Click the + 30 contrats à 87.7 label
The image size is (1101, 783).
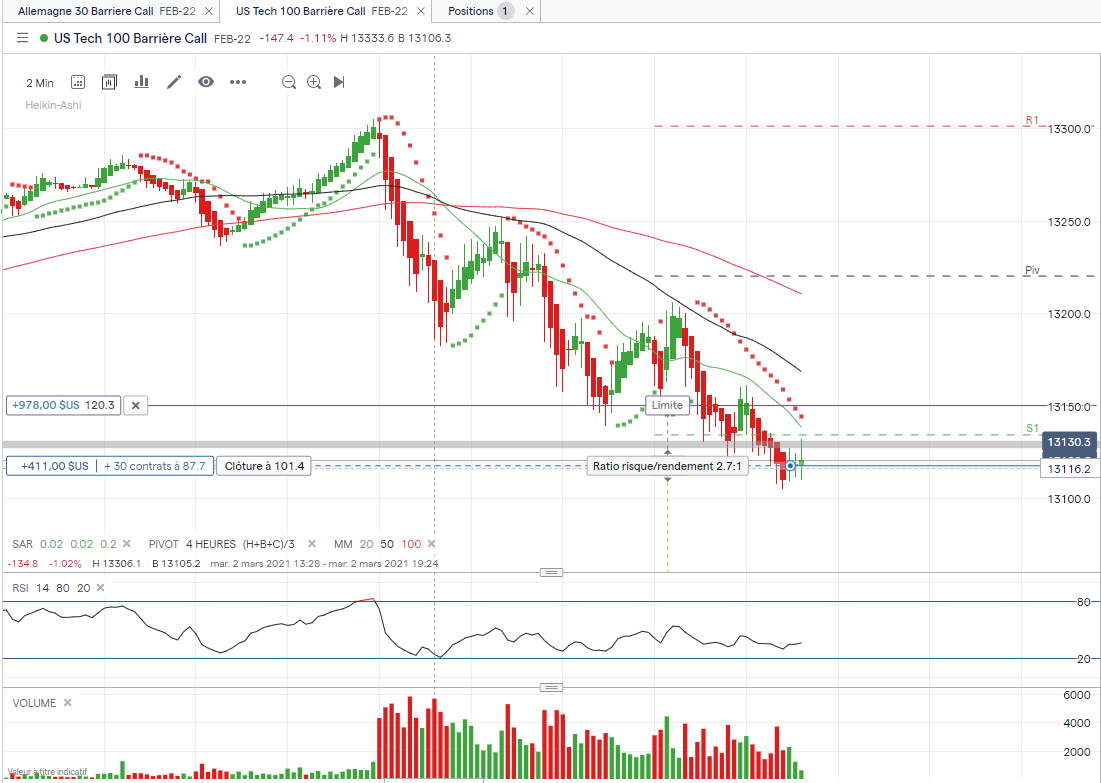[154, 466]
